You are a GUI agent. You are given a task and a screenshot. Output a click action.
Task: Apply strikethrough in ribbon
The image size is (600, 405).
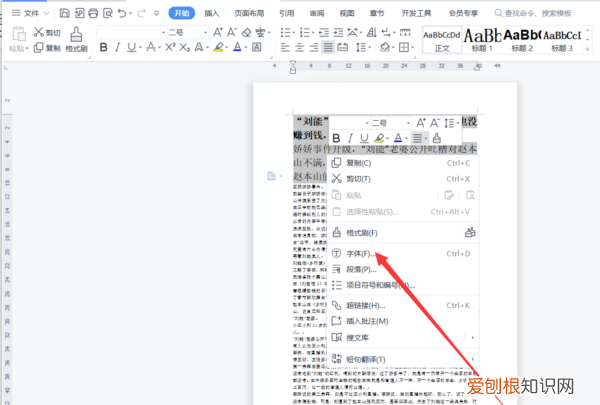click(151, 47)
